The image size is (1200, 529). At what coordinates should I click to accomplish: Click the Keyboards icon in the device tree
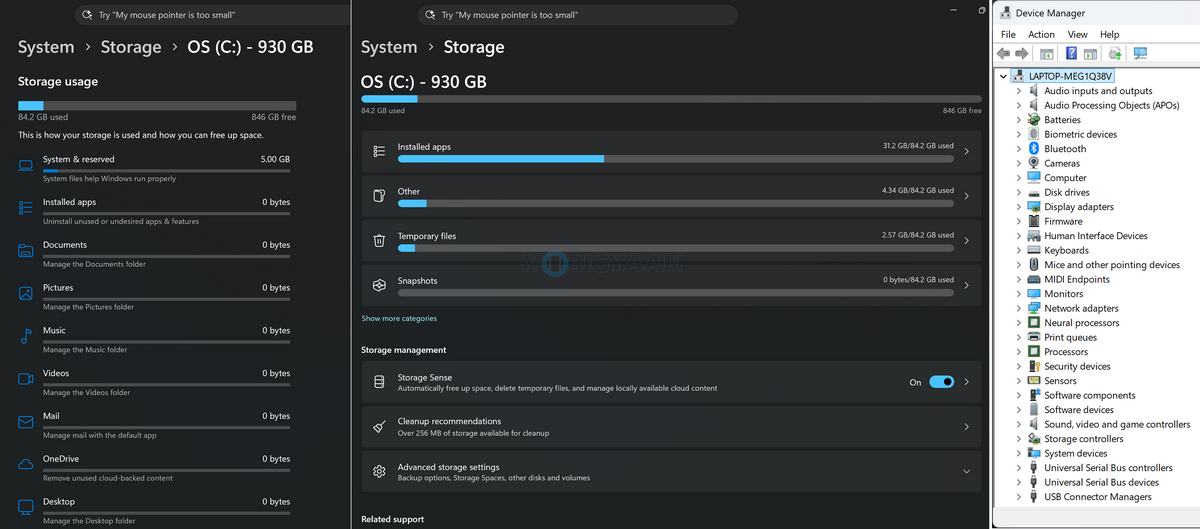(x=1034, y=250)
